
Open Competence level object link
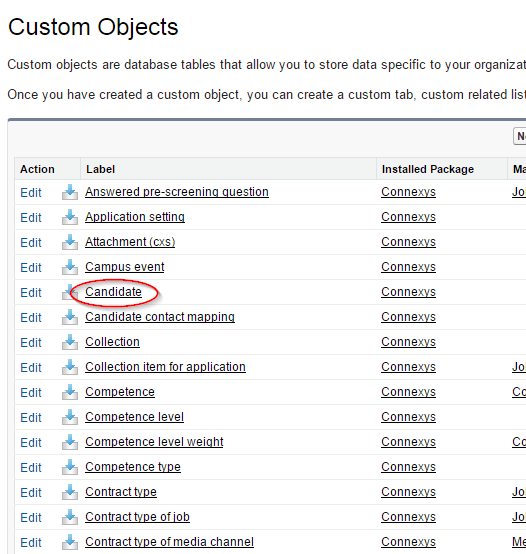[x=135, y=417]
